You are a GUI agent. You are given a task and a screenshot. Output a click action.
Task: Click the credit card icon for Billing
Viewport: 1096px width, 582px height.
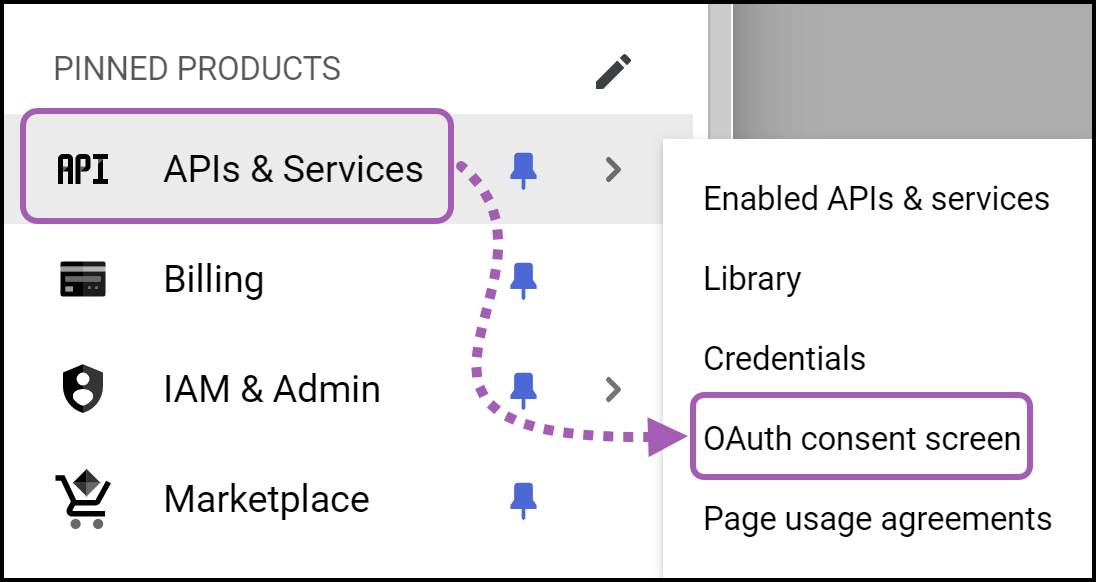point(80,279)
